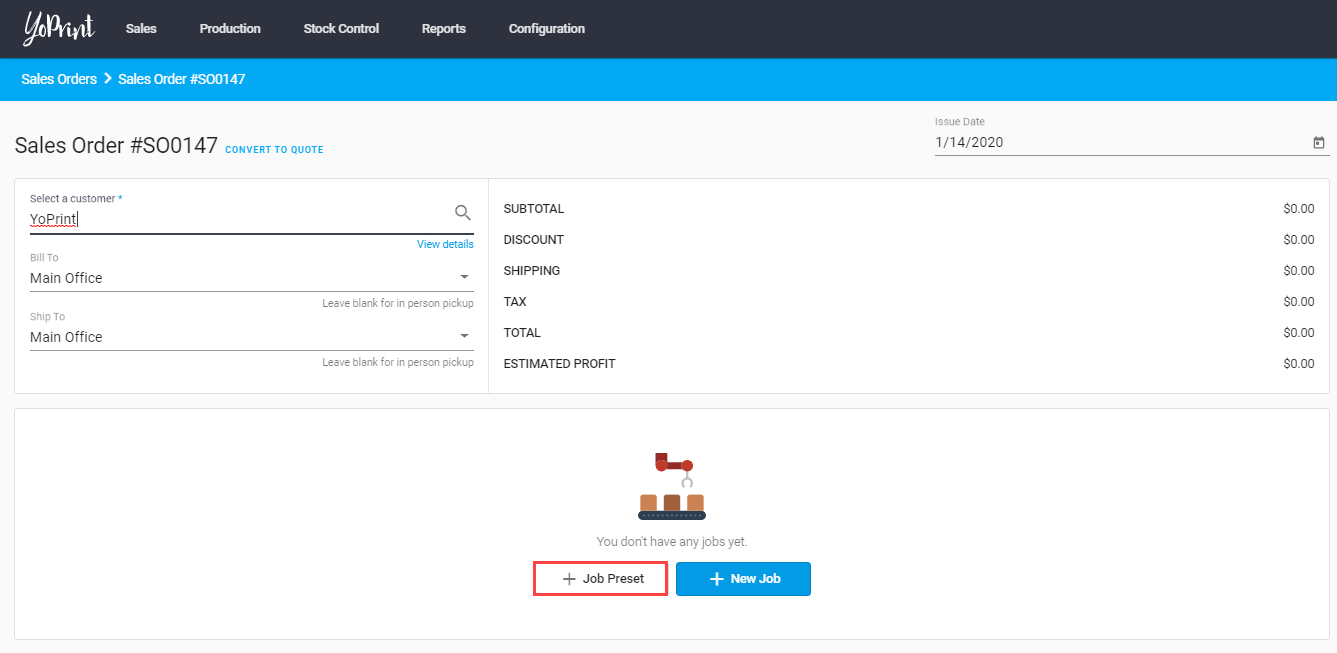Viewport: 1337px width, 653px height.
Task: Open the Stock Control menu
Action: click(341, 29)
